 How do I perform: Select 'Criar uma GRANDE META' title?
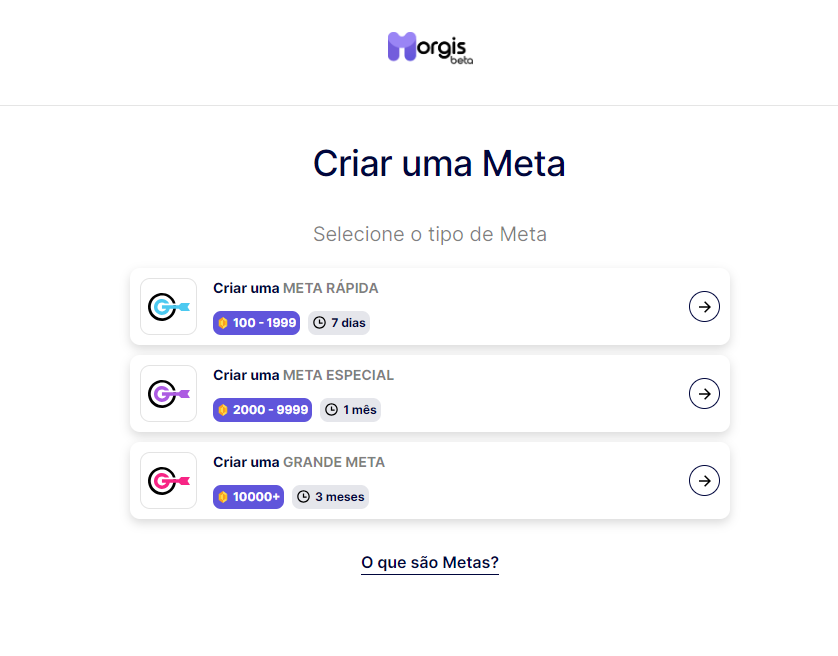pos(299,462)
